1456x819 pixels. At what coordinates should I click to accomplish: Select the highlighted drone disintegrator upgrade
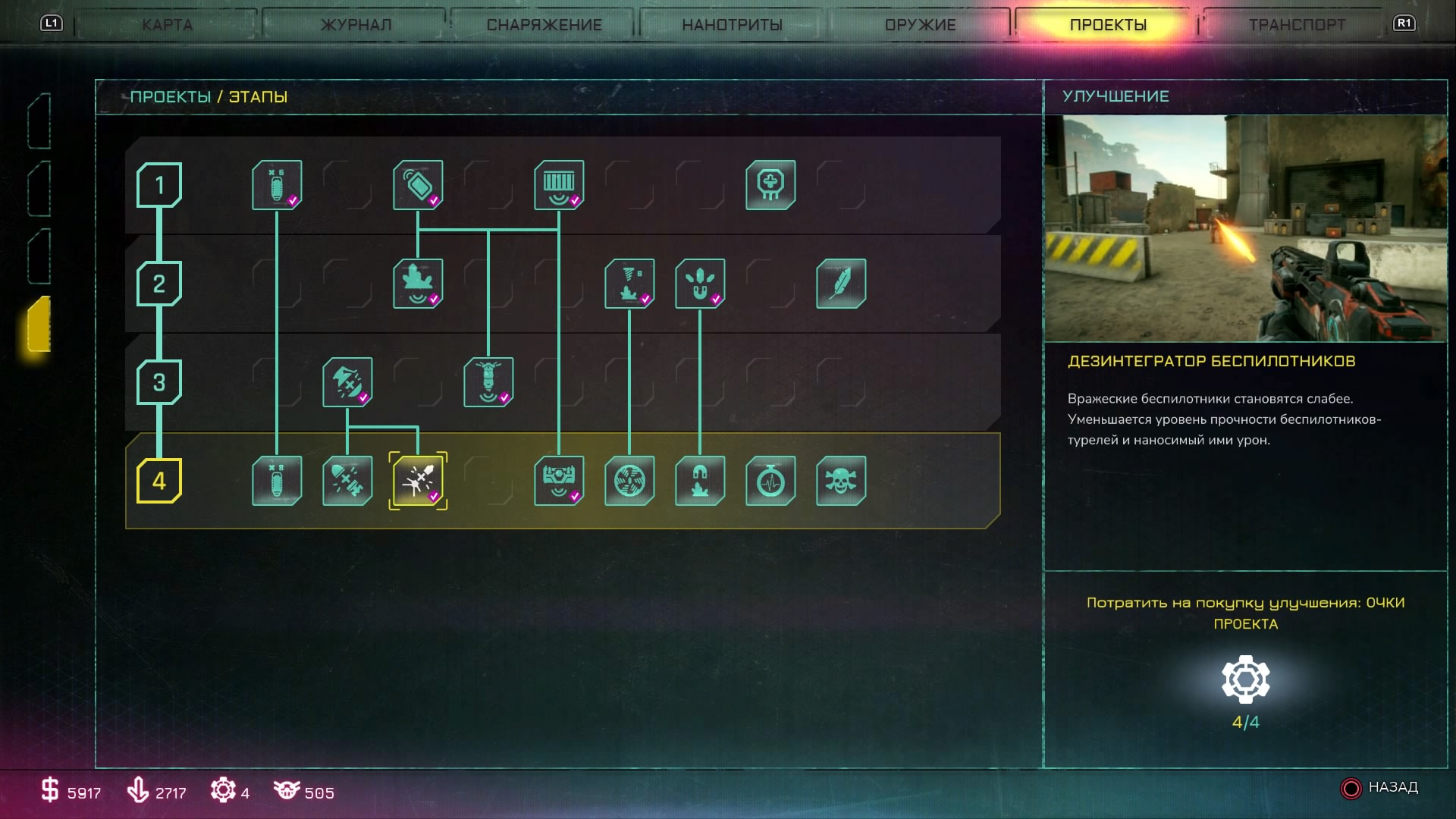[x=418, y=480]
